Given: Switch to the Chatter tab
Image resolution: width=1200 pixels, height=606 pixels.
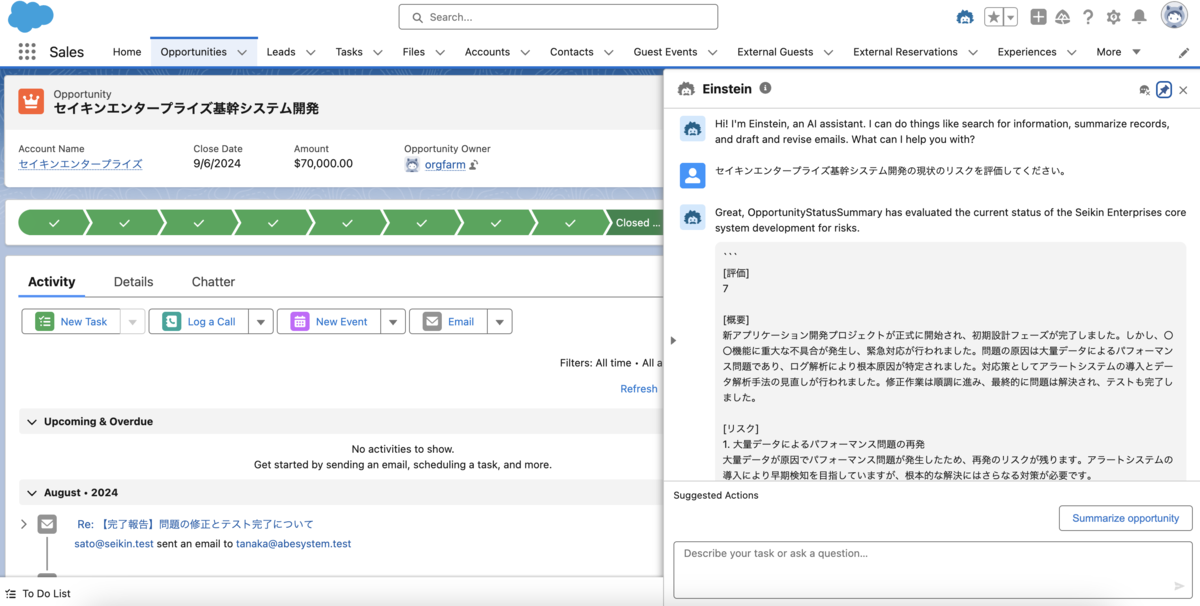Looking at the screenshot, I should pyautogui.click(x=213, y=282).
